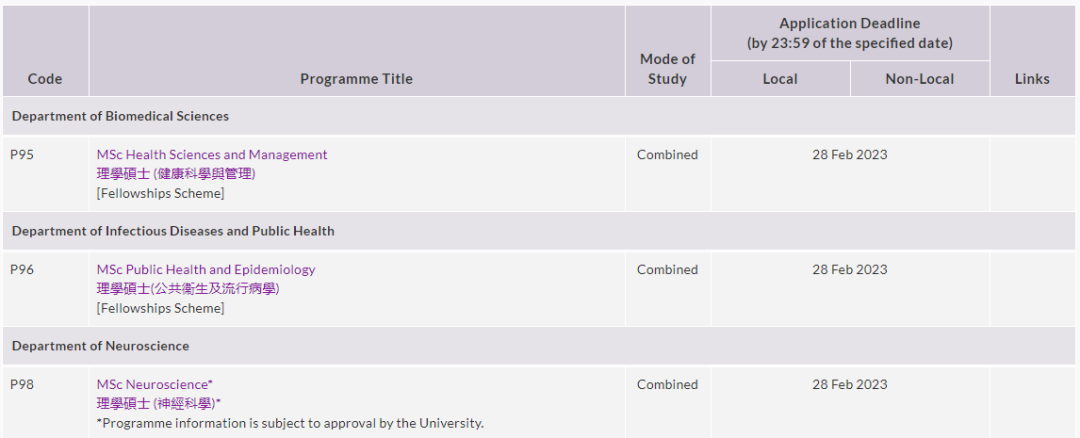Click the Local deadline subheader
1080x438 pixels.
point(780,79)
